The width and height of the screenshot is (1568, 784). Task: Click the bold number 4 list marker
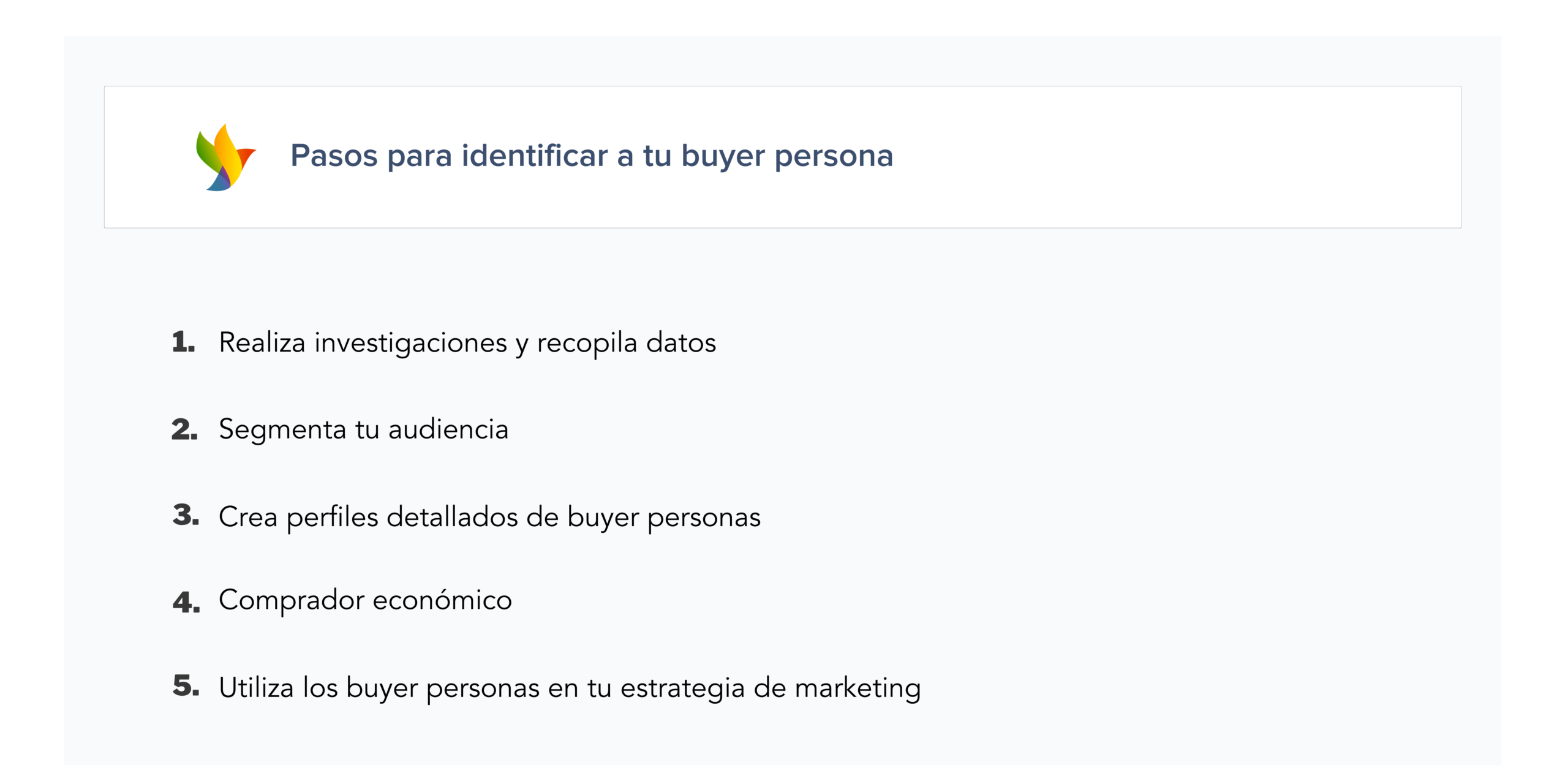point(186,602)
